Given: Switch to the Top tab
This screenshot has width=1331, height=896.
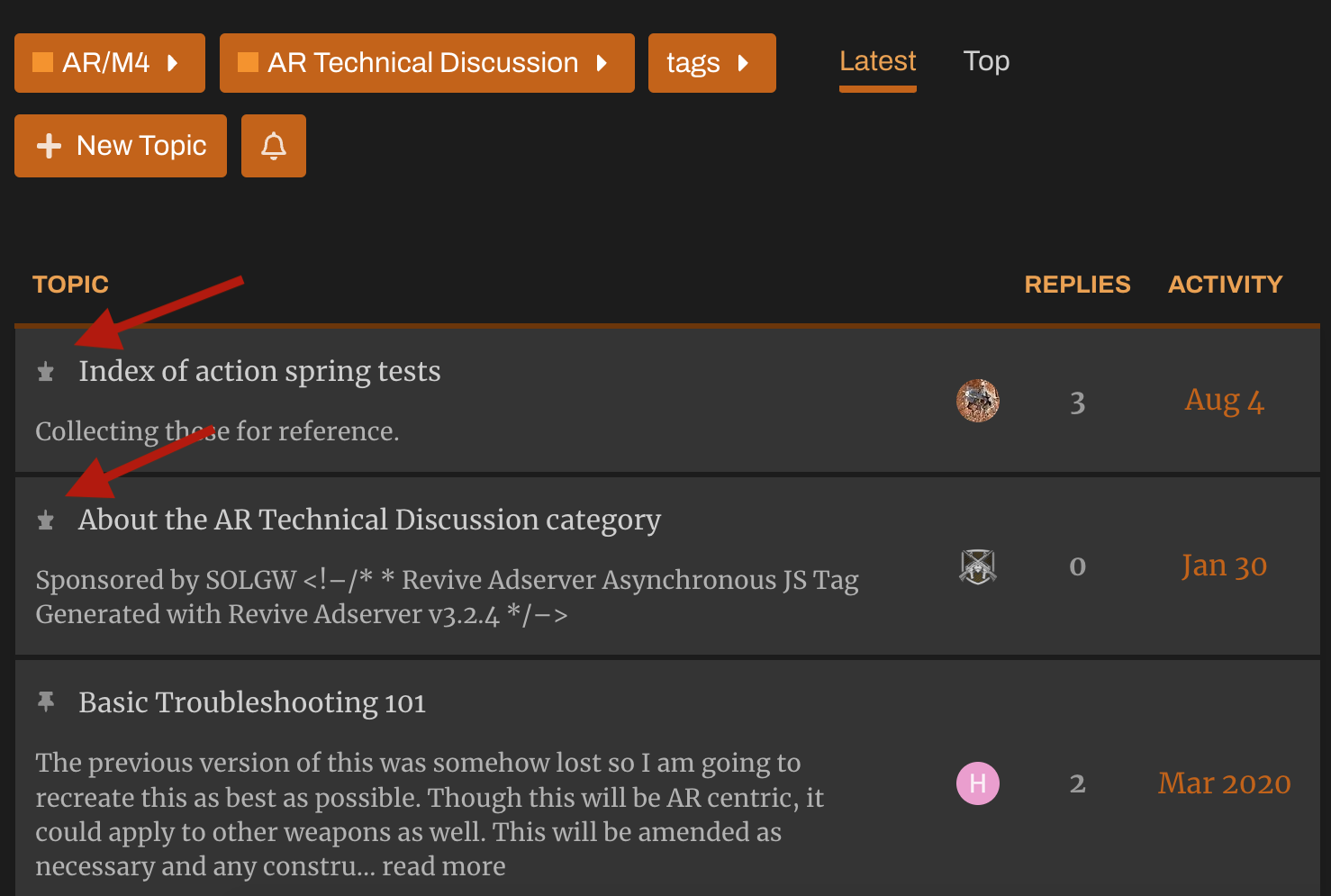Looking at the screenshot, I should tap(986, 61).
